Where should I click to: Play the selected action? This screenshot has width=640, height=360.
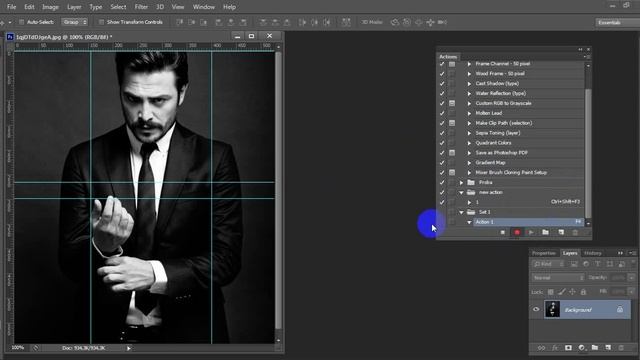[x=531, y=232]
